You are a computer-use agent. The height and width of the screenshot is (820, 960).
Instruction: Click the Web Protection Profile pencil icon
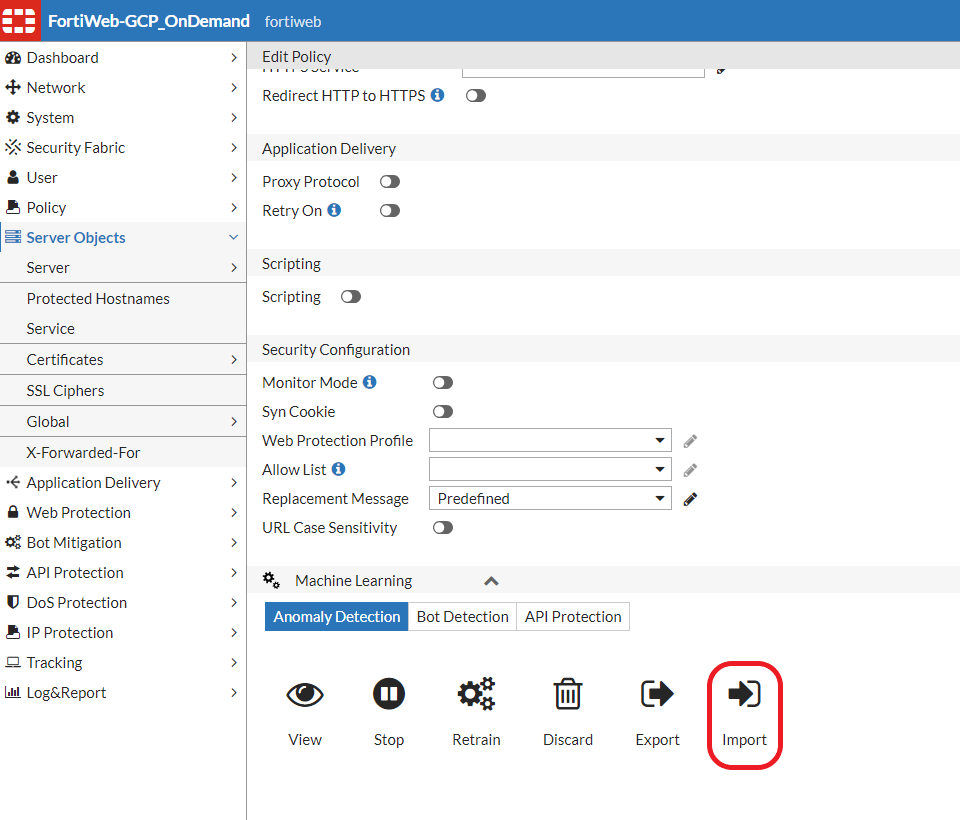690,441
